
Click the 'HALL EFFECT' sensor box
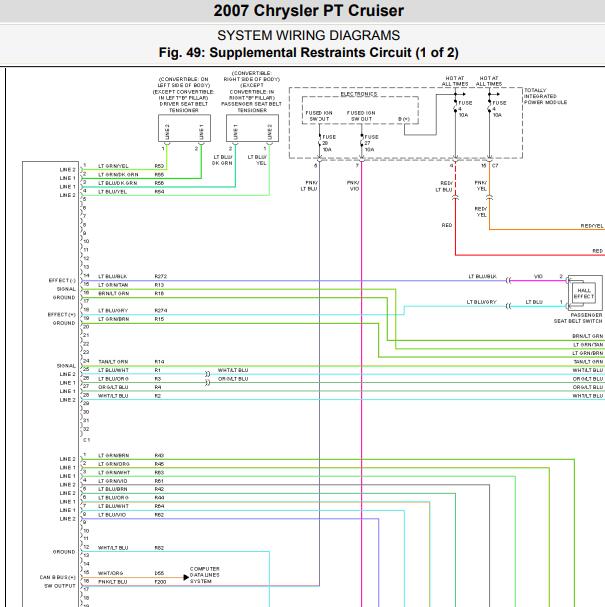point(584,293)
